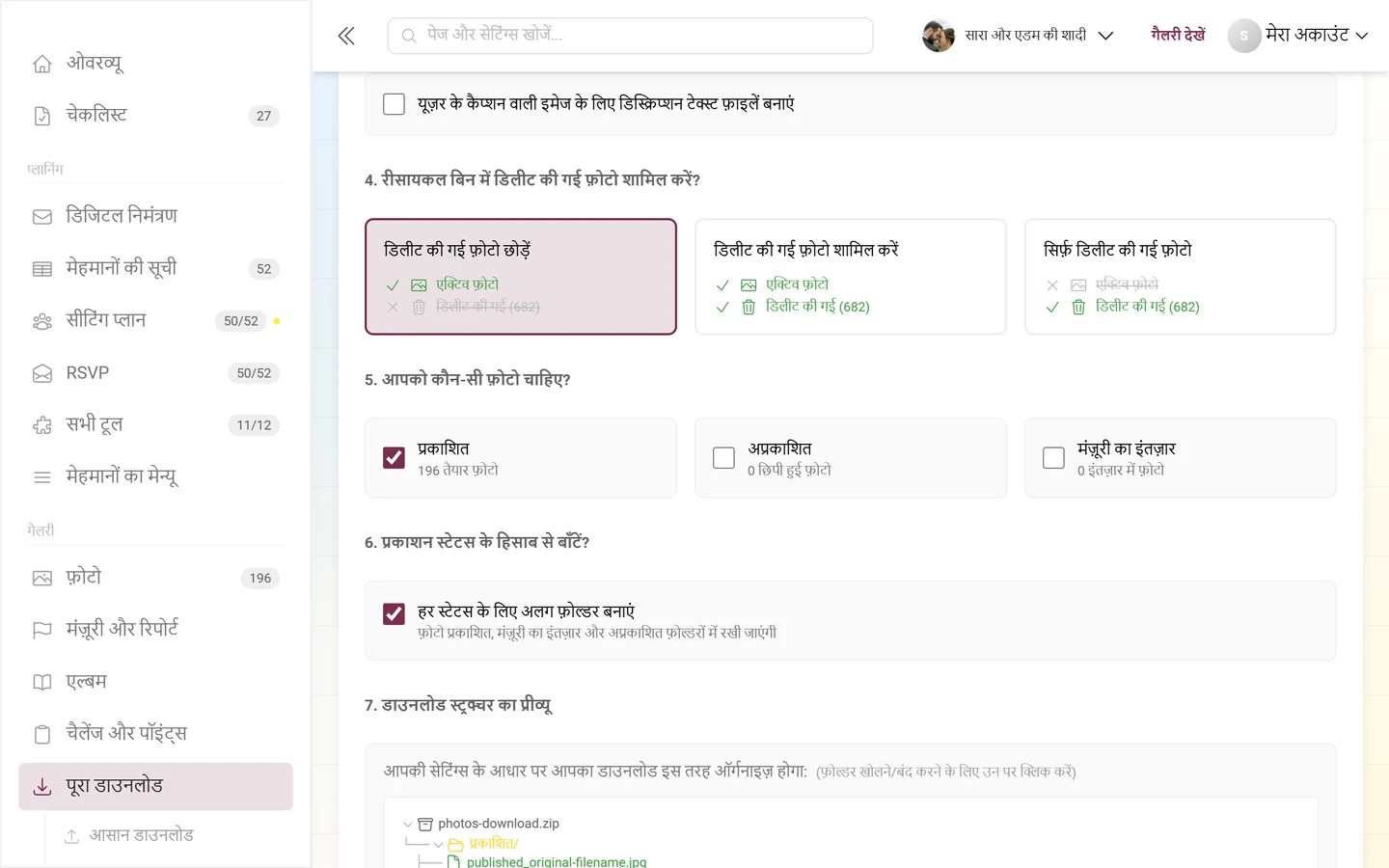Select डिलीट की गई फ़ोटो छोड़ें option
The image size is (1389, 868).
521,277
